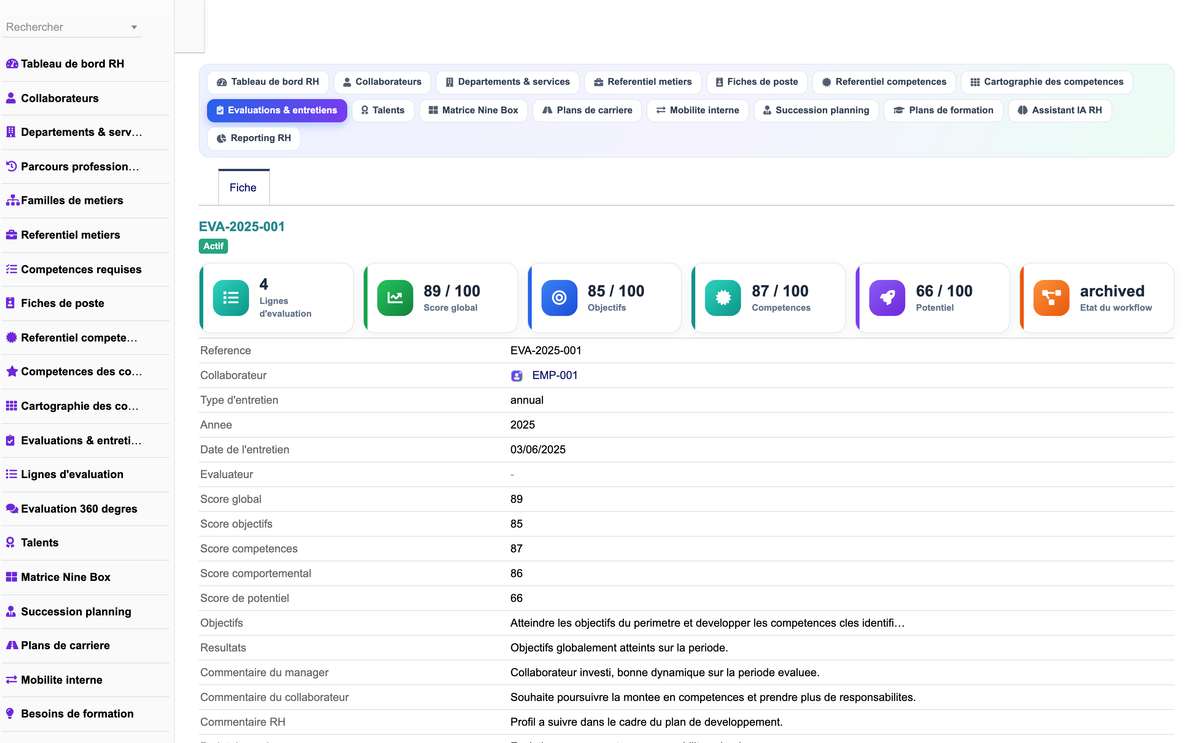Open Fiches de poste top navigation pill

[757, 82]
